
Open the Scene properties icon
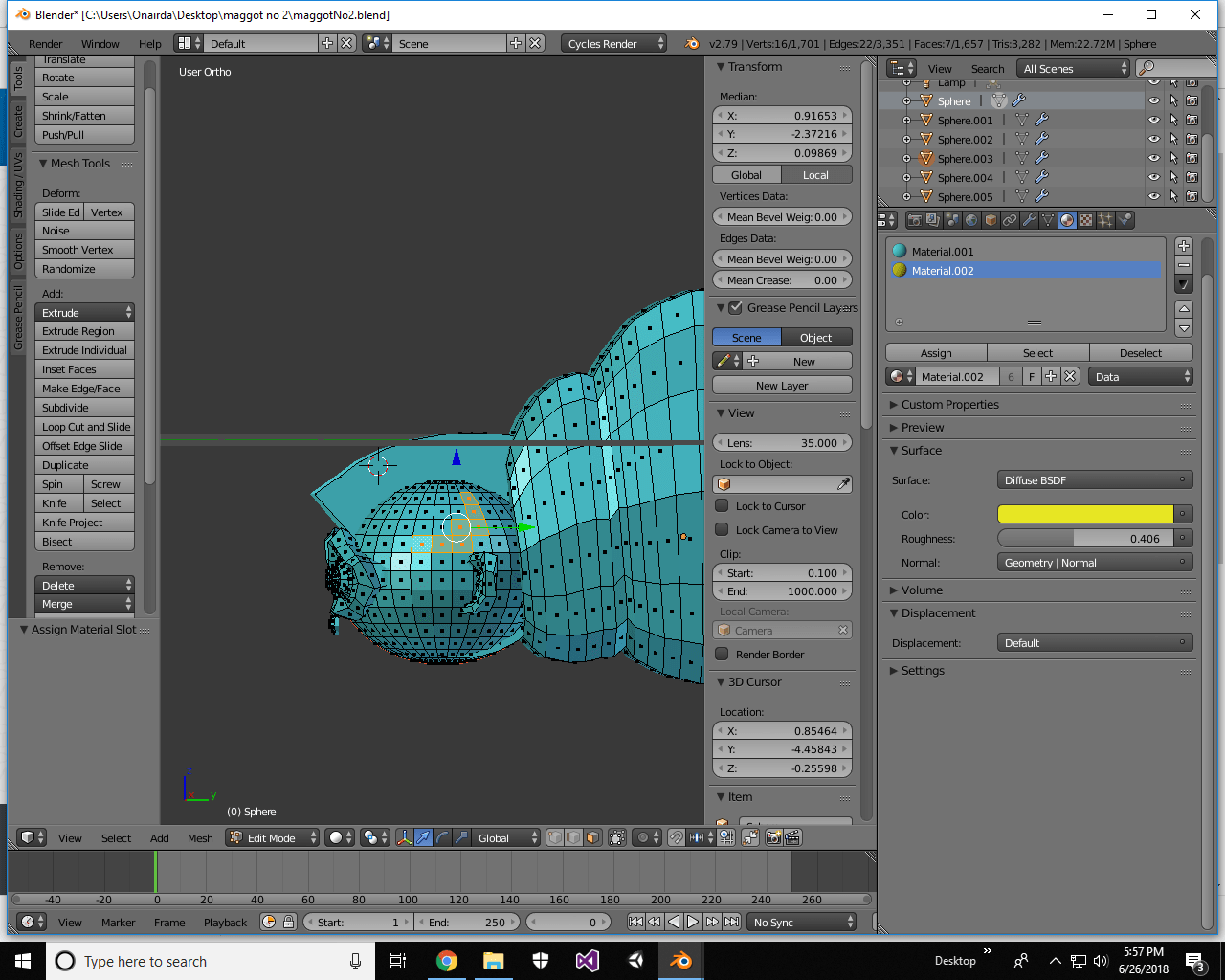coord(952,220)
